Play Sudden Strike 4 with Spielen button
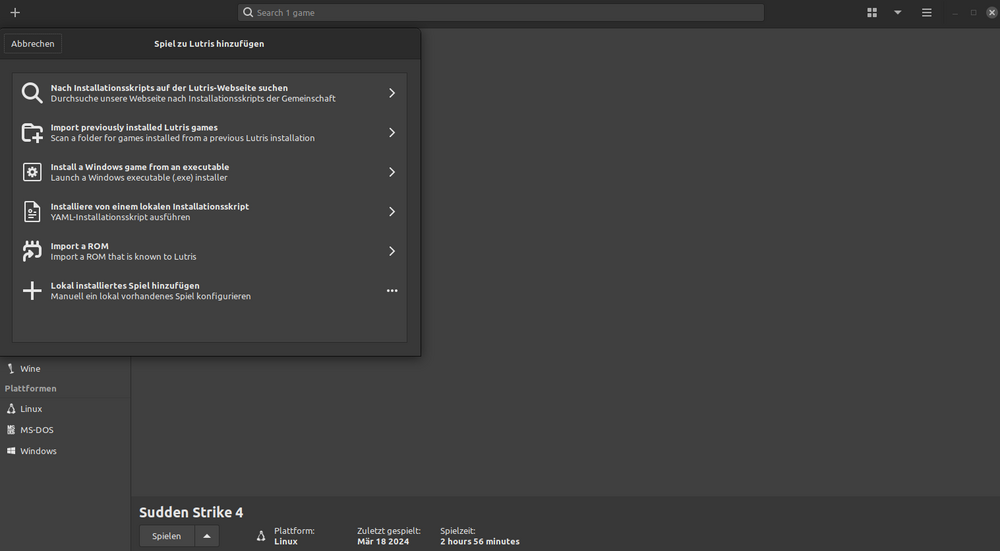 pos(166,536)
